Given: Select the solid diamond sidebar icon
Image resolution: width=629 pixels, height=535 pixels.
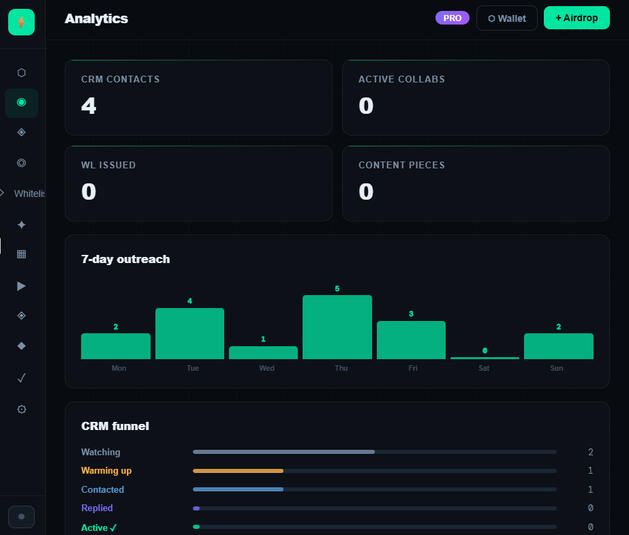Looking at the screenshot, I should (21, 346).
